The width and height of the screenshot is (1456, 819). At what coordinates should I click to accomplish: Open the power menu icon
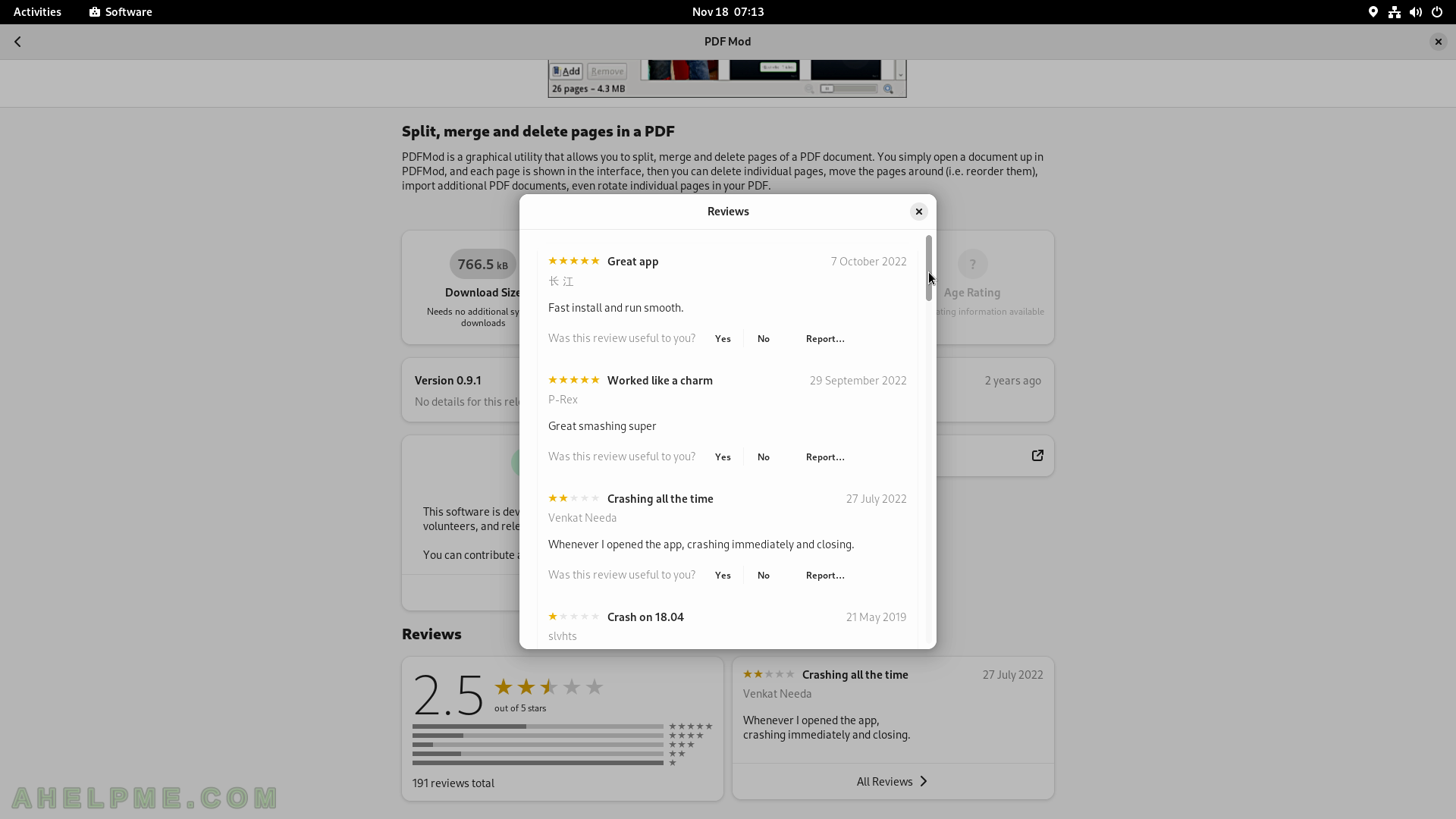pyautogui.click(x=1436, y=12)
